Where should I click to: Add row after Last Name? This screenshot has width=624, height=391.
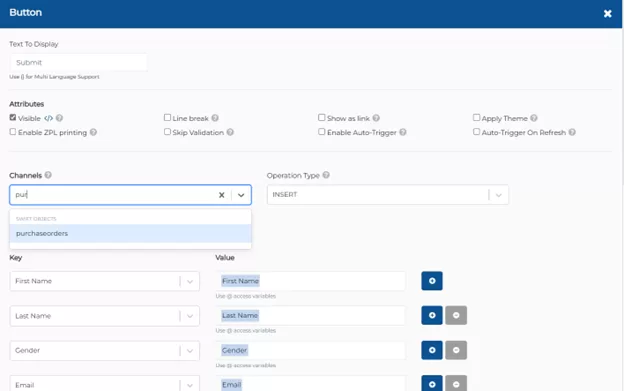[x=432, y=315]
